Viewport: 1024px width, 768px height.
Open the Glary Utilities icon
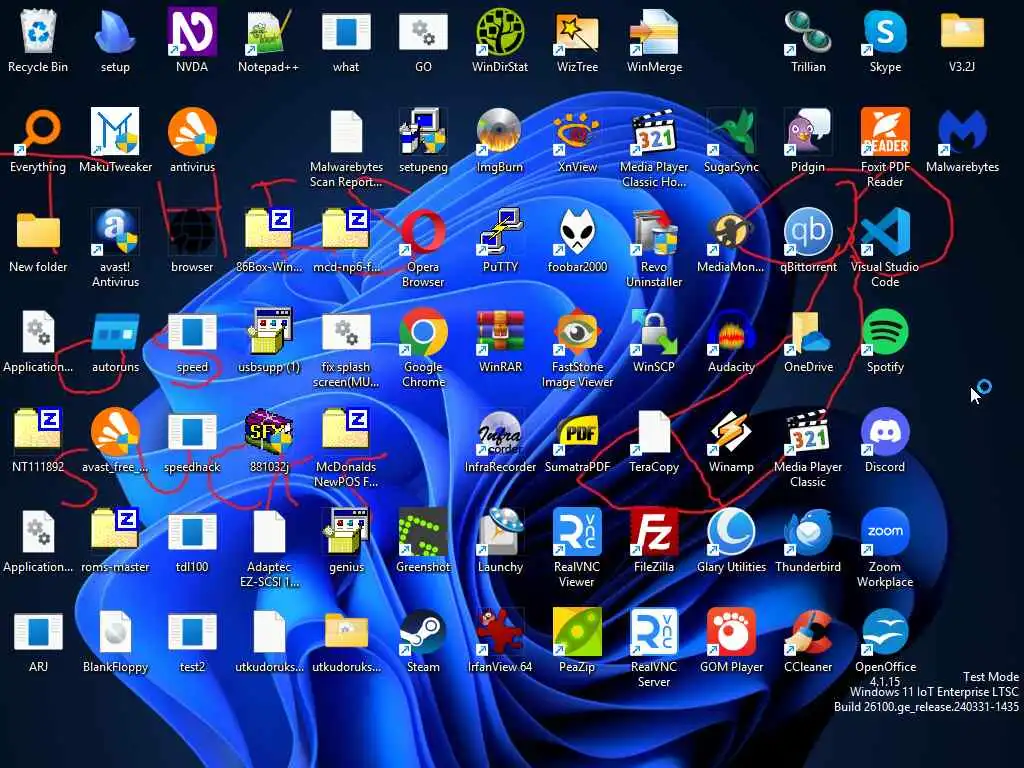point(731,532)
